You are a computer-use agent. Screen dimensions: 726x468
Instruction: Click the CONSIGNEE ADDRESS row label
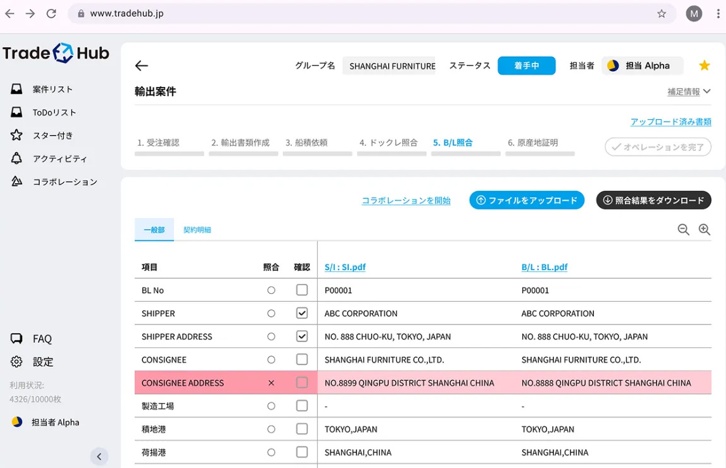(182, 383)
